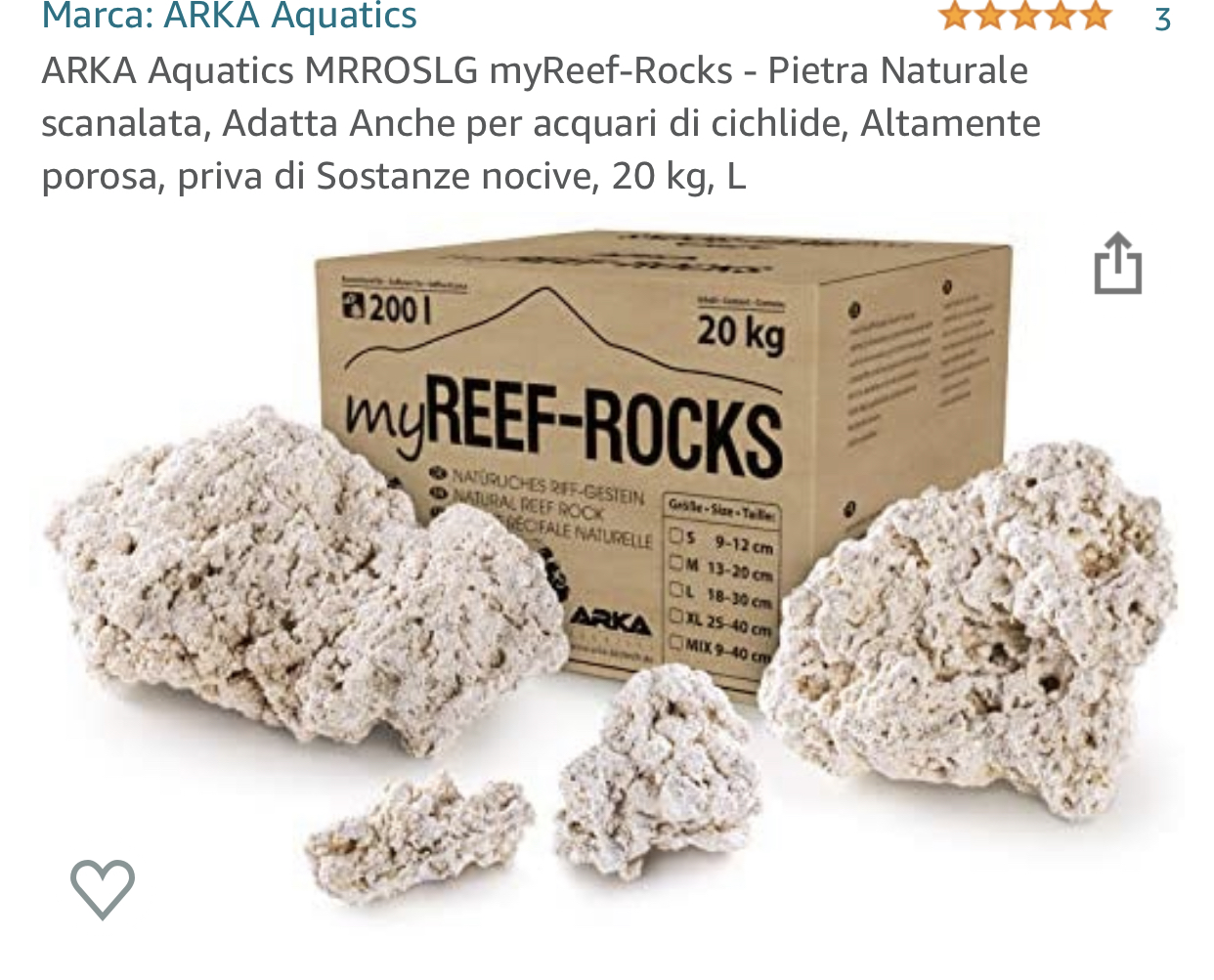Viewport: 1214px width, 980px height.
Task: Click the 200 l aquarium icon on box
Action: point(353,307)
